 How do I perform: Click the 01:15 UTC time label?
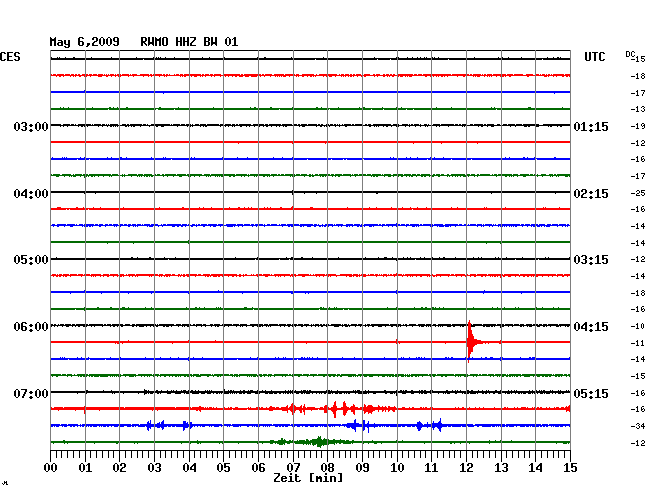(591, 126)
